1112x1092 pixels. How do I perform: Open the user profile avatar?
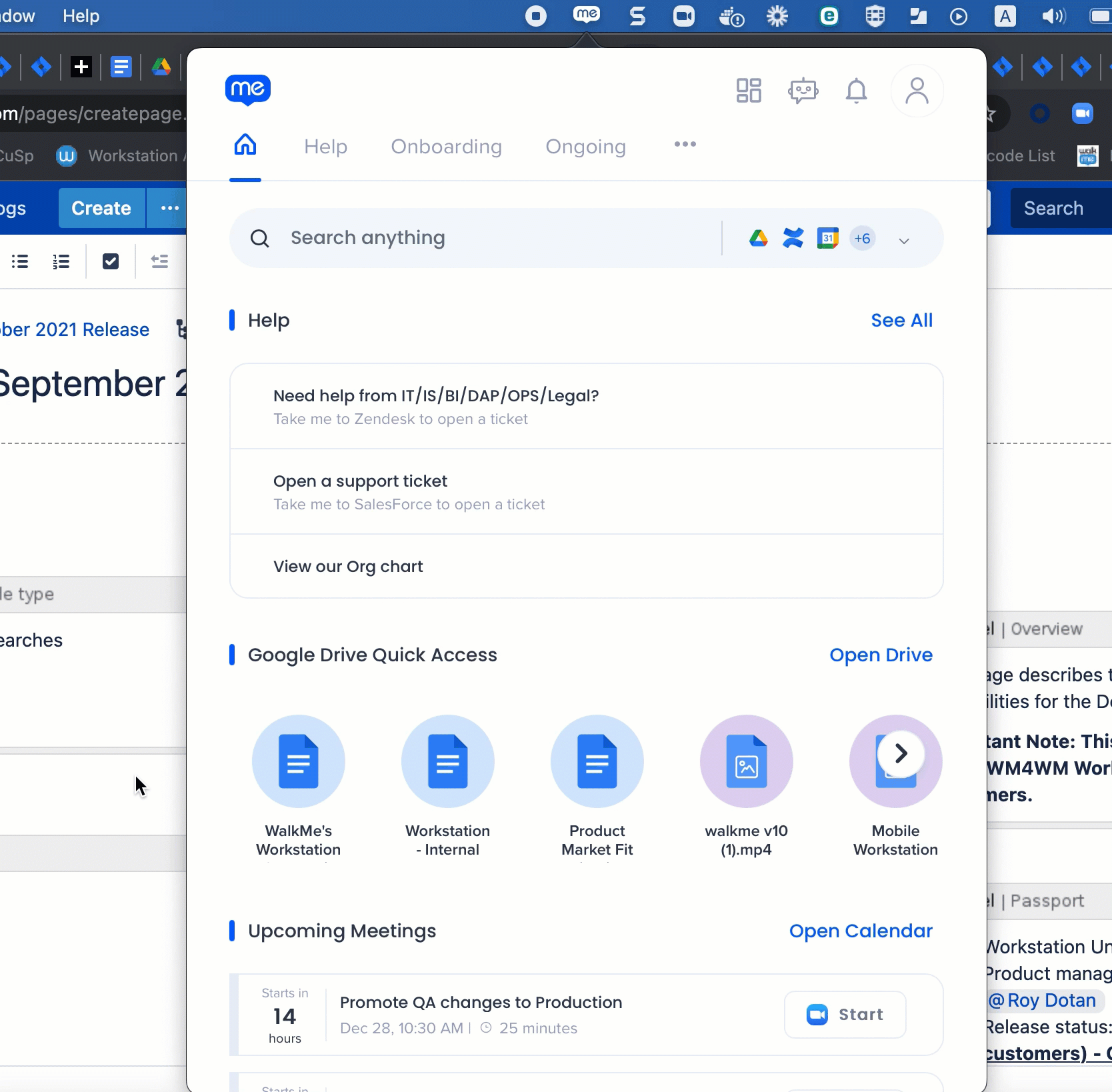pos(917,91)
